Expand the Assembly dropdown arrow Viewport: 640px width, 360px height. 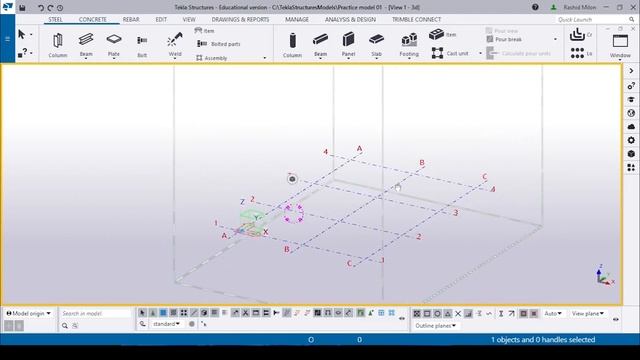point(264,58)
